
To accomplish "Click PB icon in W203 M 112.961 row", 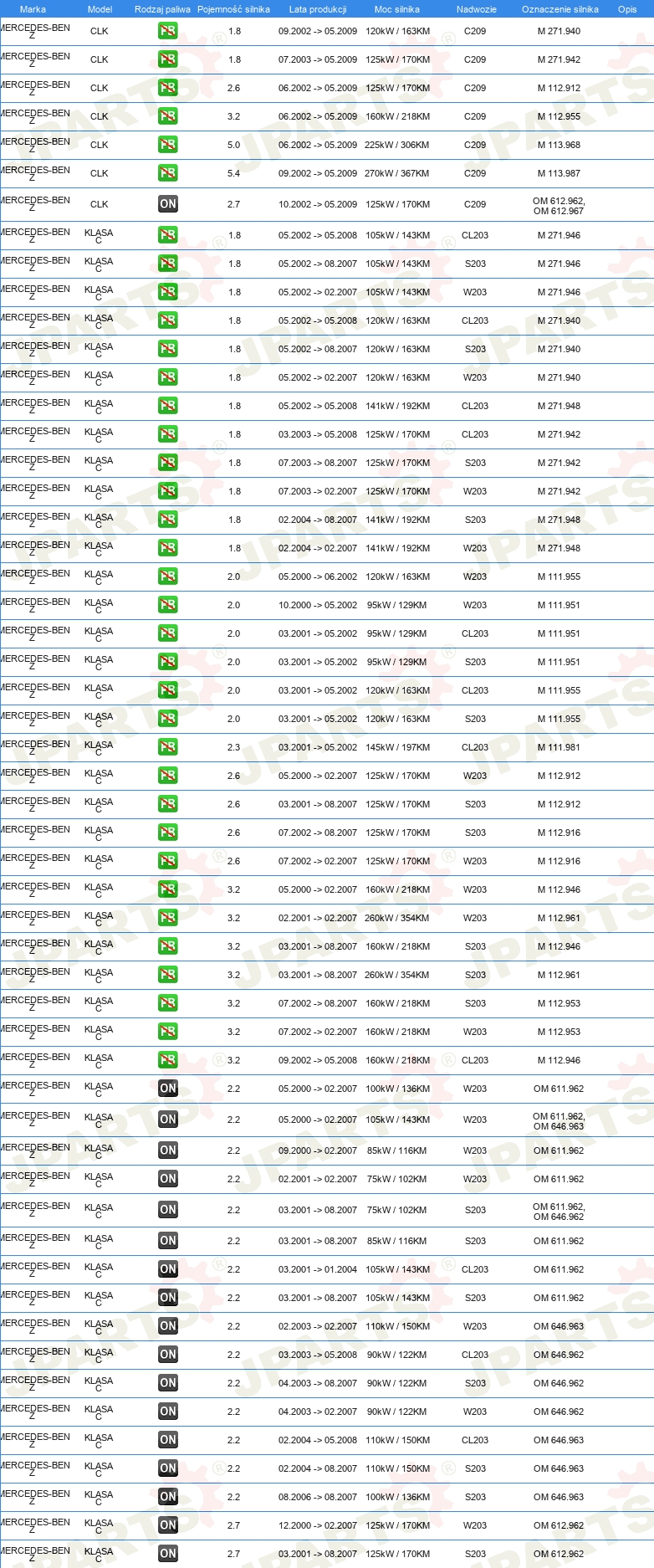I will click(167, 918).
